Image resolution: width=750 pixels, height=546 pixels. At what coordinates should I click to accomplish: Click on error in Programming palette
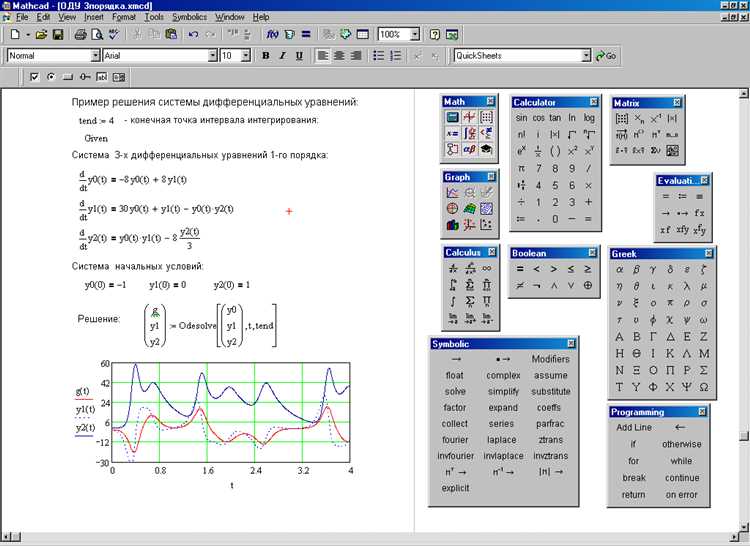pyautogui.click(x=682, y=495)
